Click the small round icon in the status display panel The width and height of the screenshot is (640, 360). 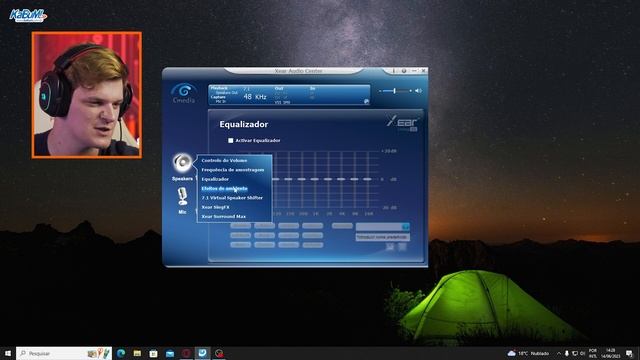point(366,101)
